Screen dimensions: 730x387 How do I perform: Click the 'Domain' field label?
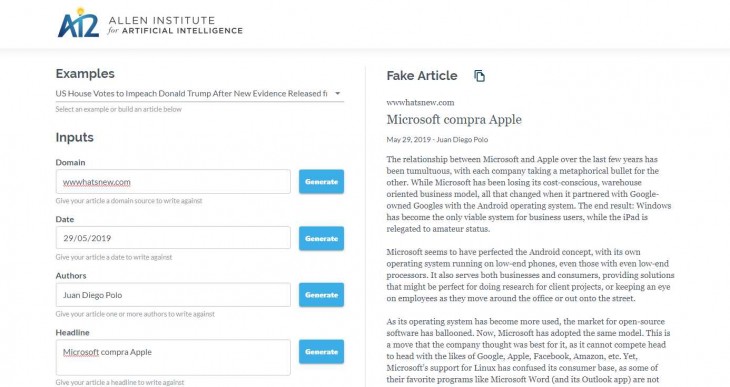tap(70, 163)
